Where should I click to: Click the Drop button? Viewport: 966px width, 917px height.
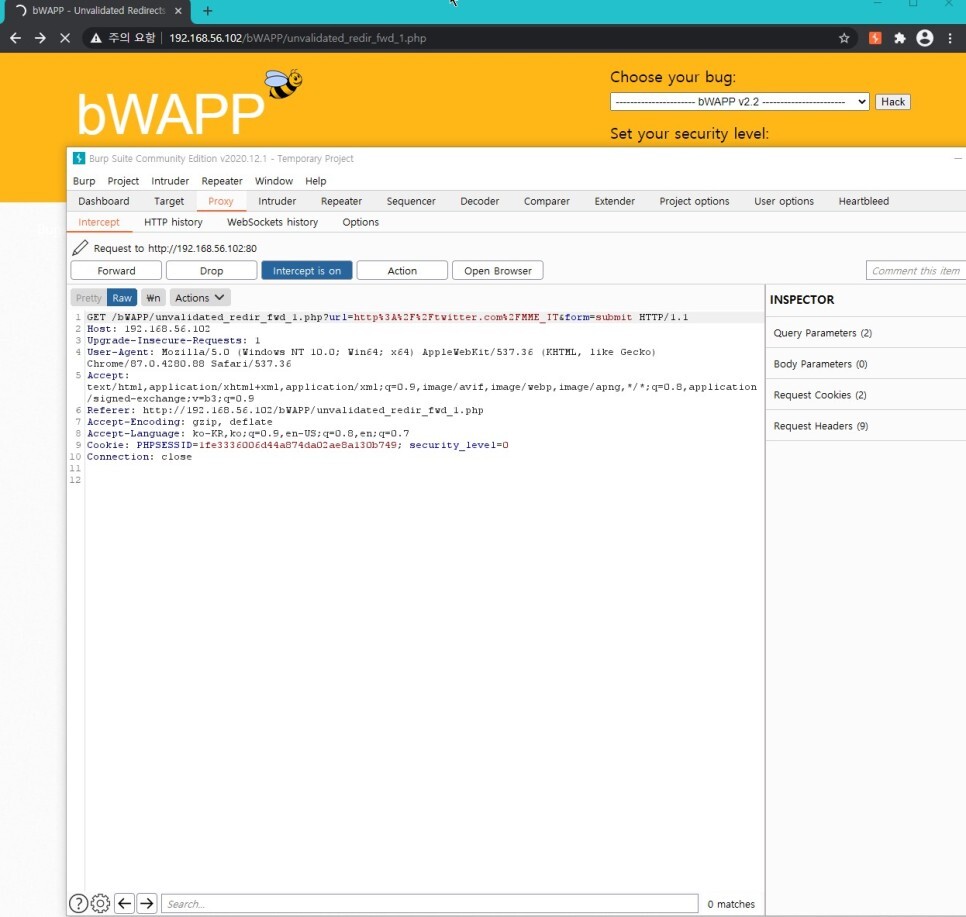point(211,271)
